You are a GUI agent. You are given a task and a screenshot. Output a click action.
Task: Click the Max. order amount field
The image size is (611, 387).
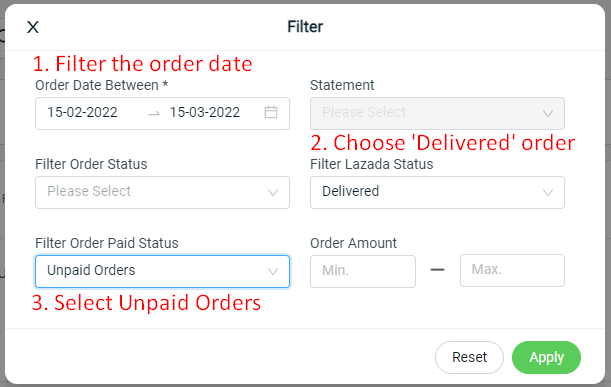point(512,270)
